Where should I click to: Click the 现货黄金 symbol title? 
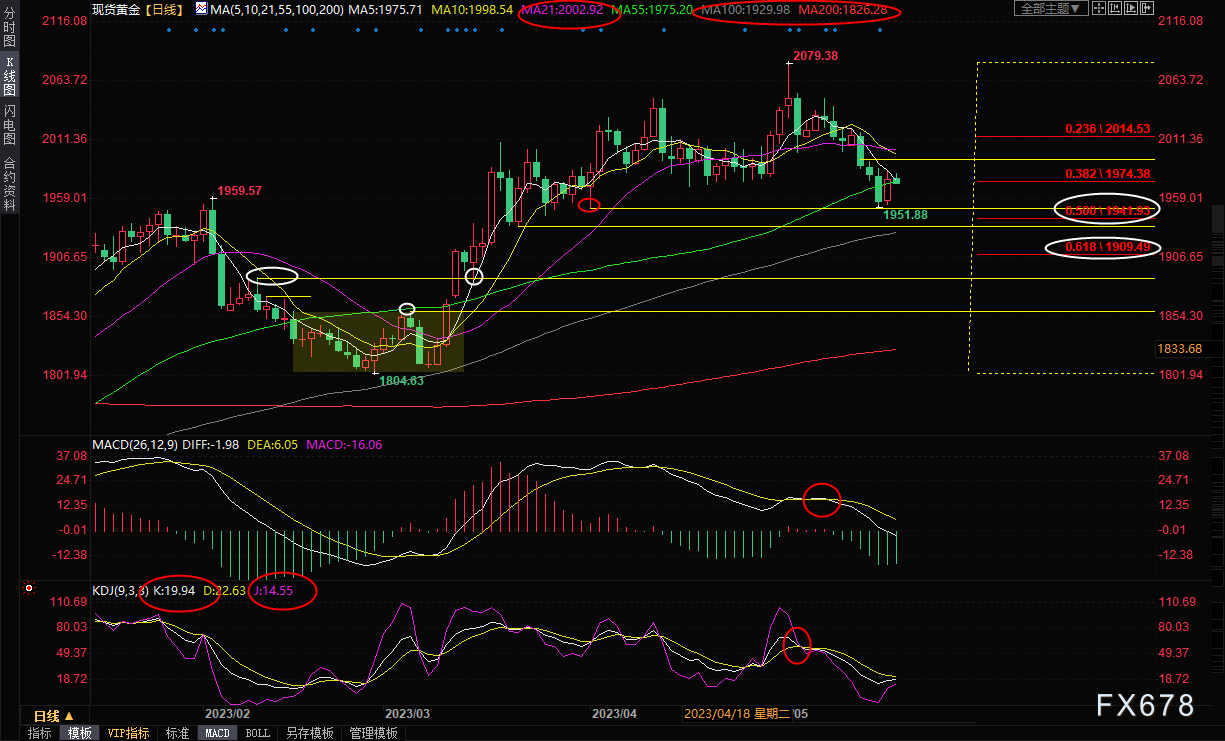[x=117, y=9]
